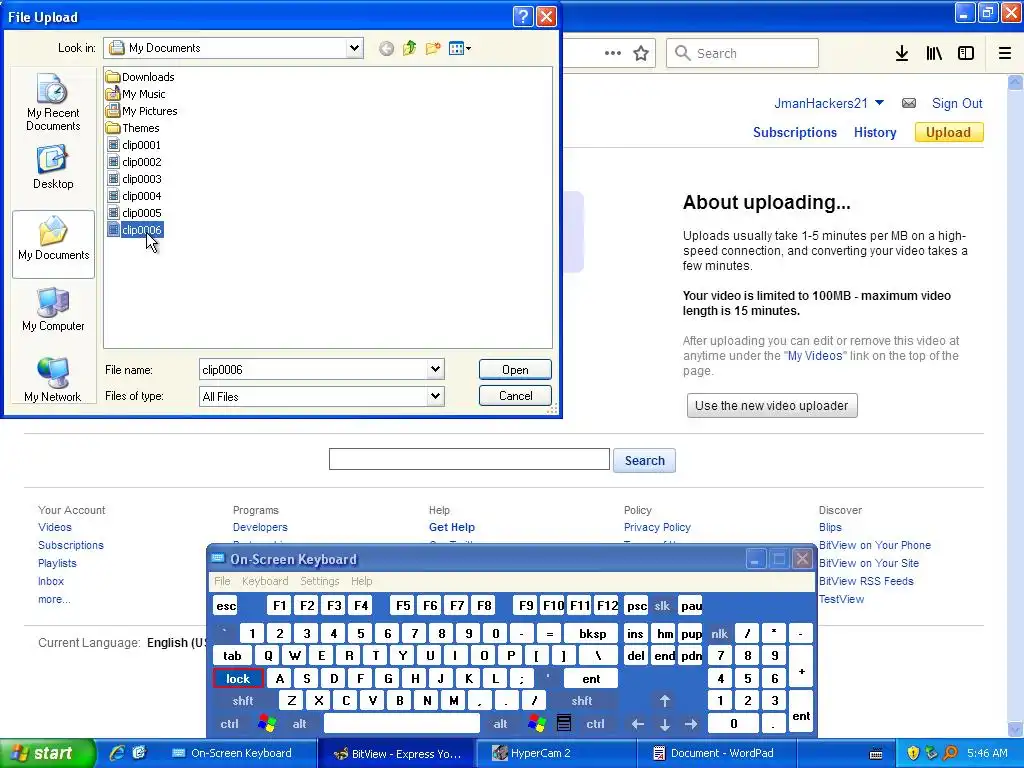
Task: Open the Help menu in On-Screen Keyboard
Action: click(x=361, y=581)
